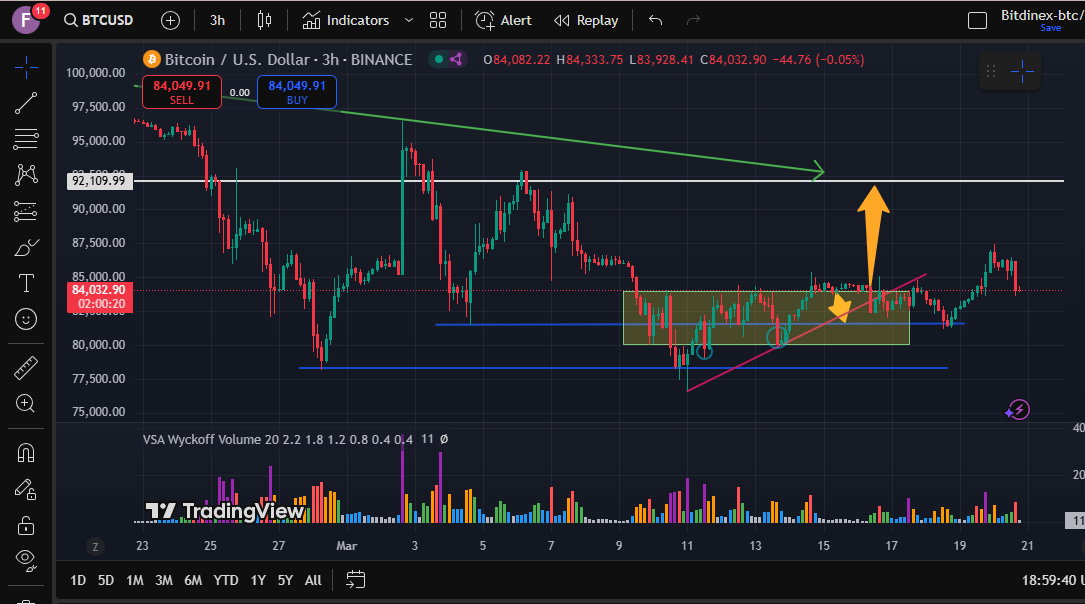
Task: Set range to 1M
Action: coord(134,580)
